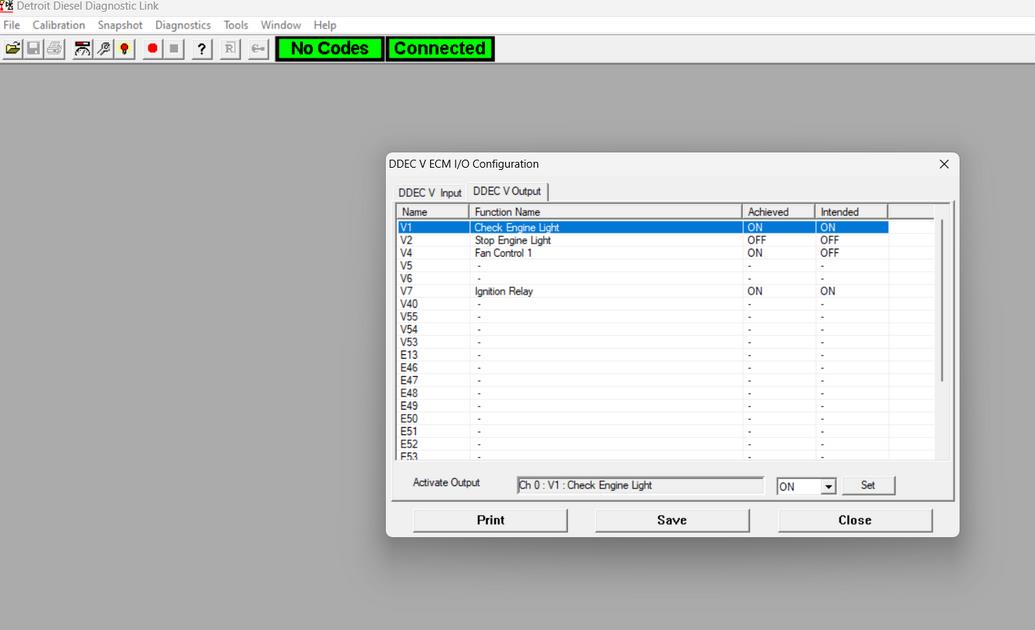Screen dimensions: 1035x630
Task: Click the floppy disk save icon
Action: 34,49
